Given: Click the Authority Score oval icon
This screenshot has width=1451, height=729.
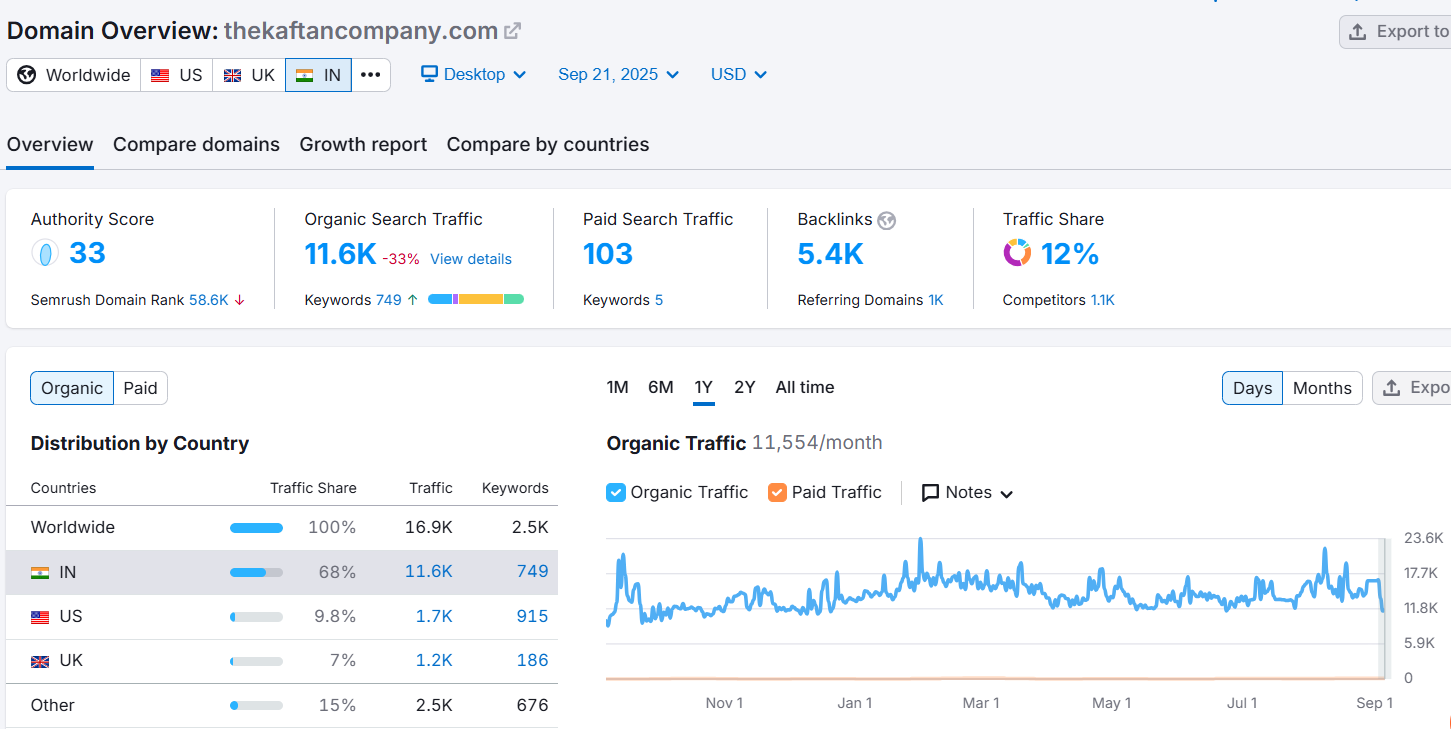Looking at the screenshot, I should pos(45,253).
